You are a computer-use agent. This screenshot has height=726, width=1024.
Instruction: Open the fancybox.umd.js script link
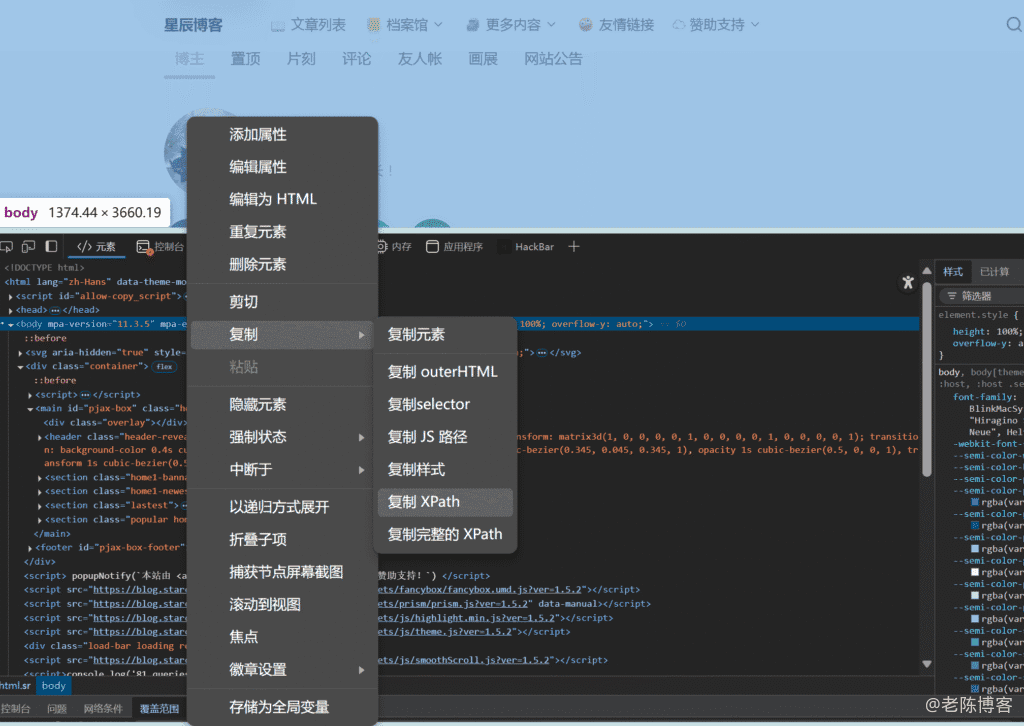click(x=479, y=590)
